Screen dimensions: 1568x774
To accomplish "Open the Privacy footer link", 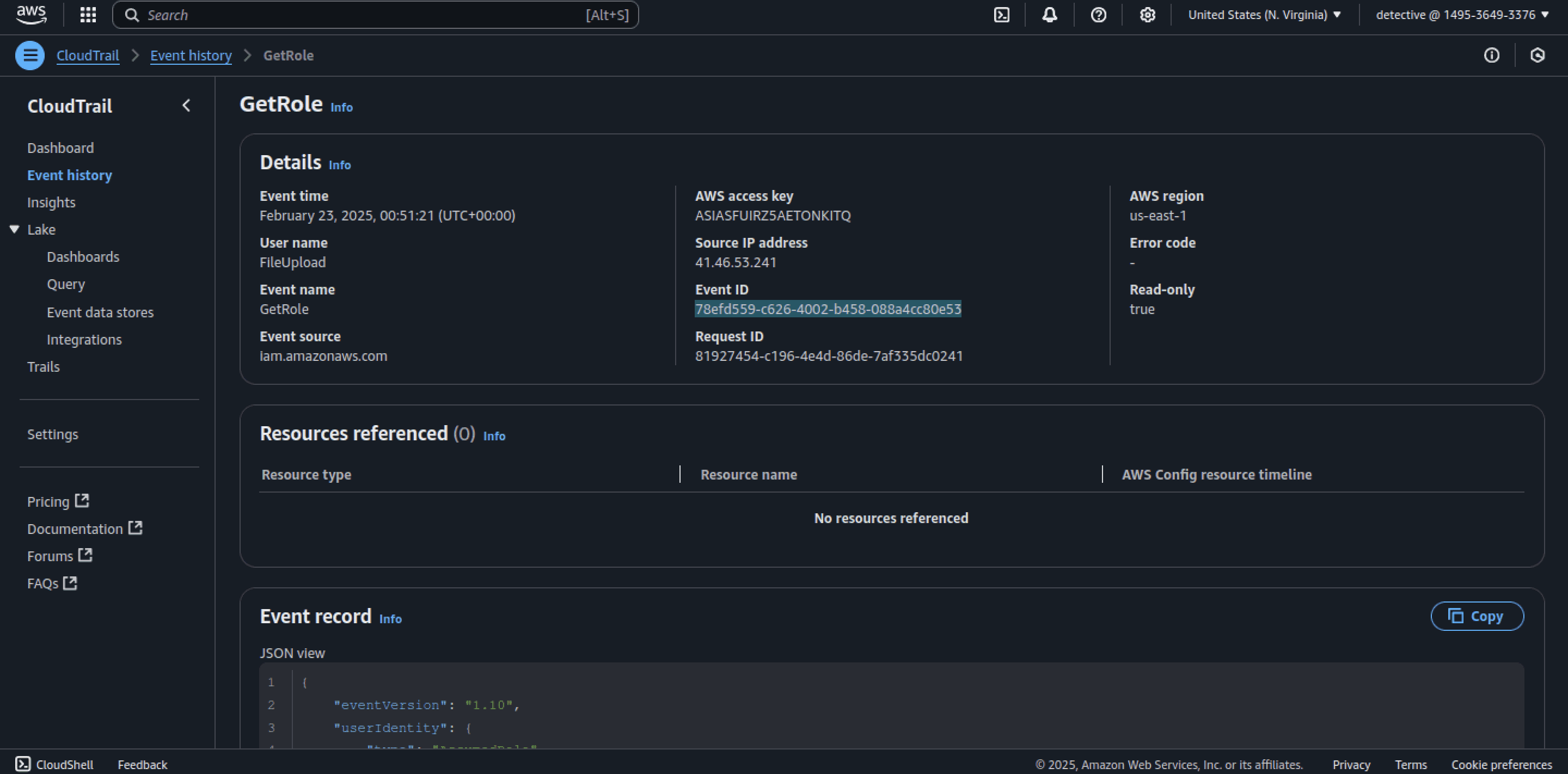I will [x=1351, y=765].
